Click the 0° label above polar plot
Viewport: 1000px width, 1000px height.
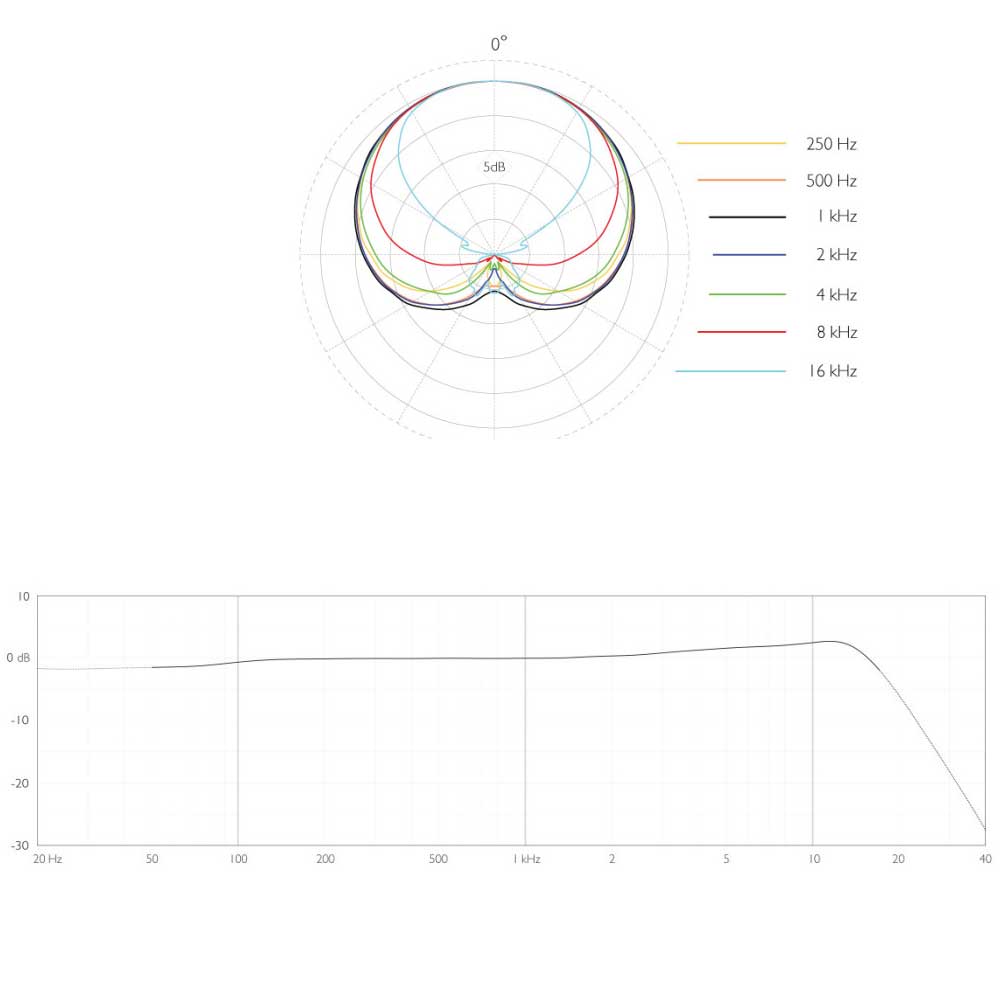(x=498, y=44)
